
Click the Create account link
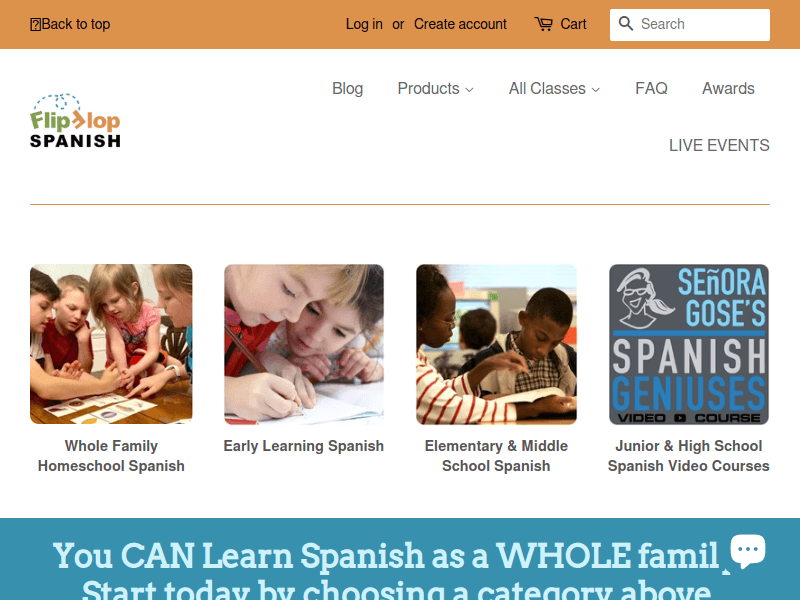[x=460, y=24]
